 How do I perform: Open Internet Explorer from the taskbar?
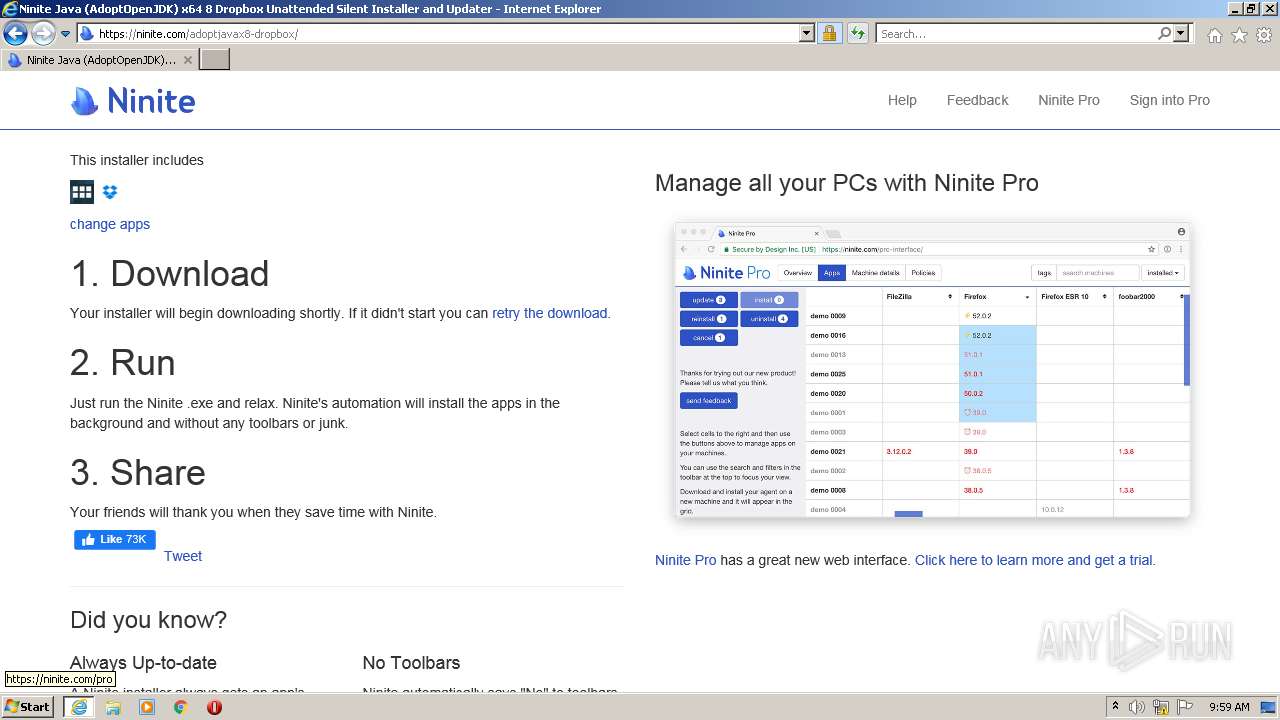[x=79, y=707]
